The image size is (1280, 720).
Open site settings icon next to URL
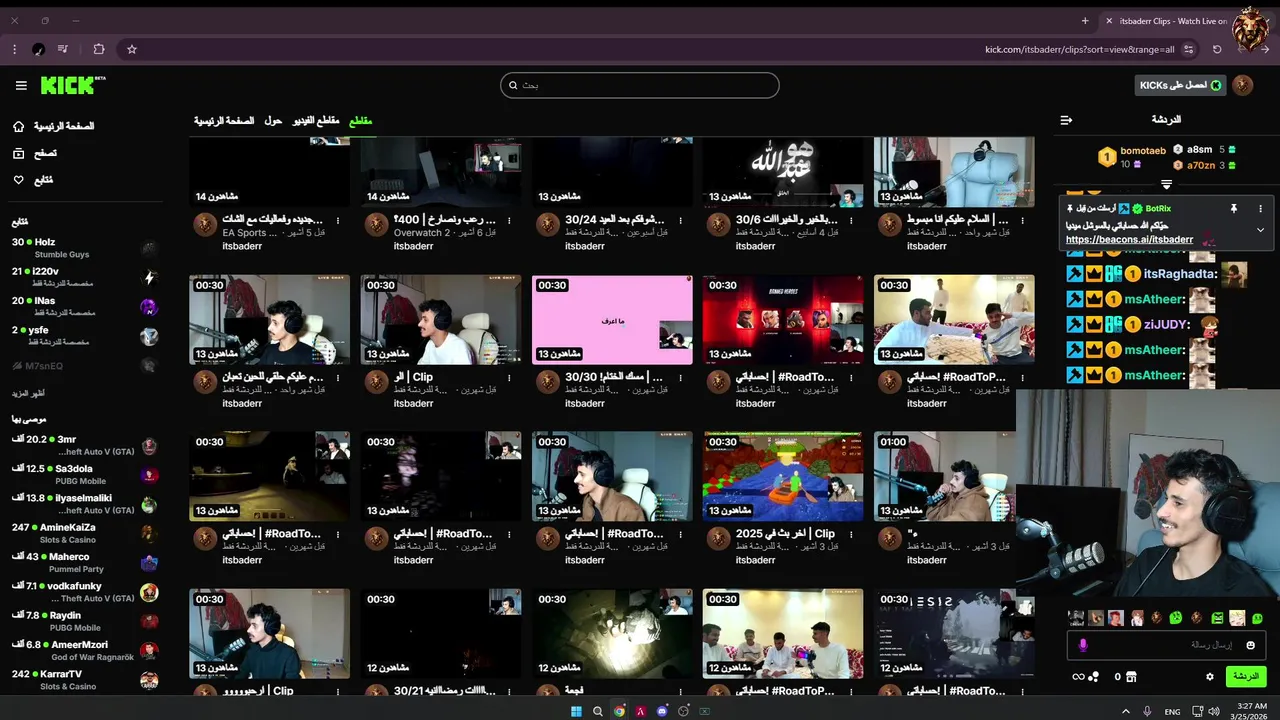pos(1189,49)
